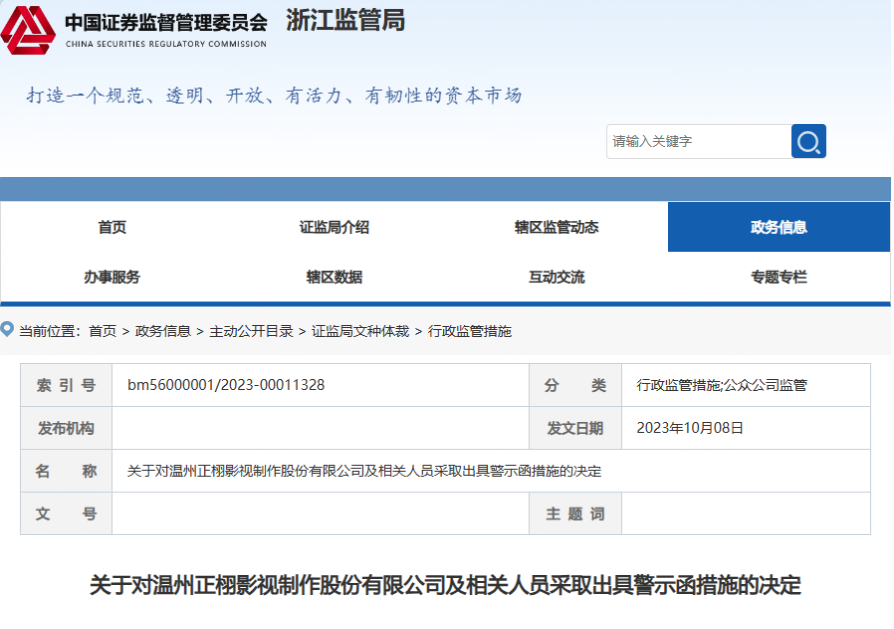Click category value 行政监管措施;公众公司监管

pyautogui.click(x=722, y=385)
